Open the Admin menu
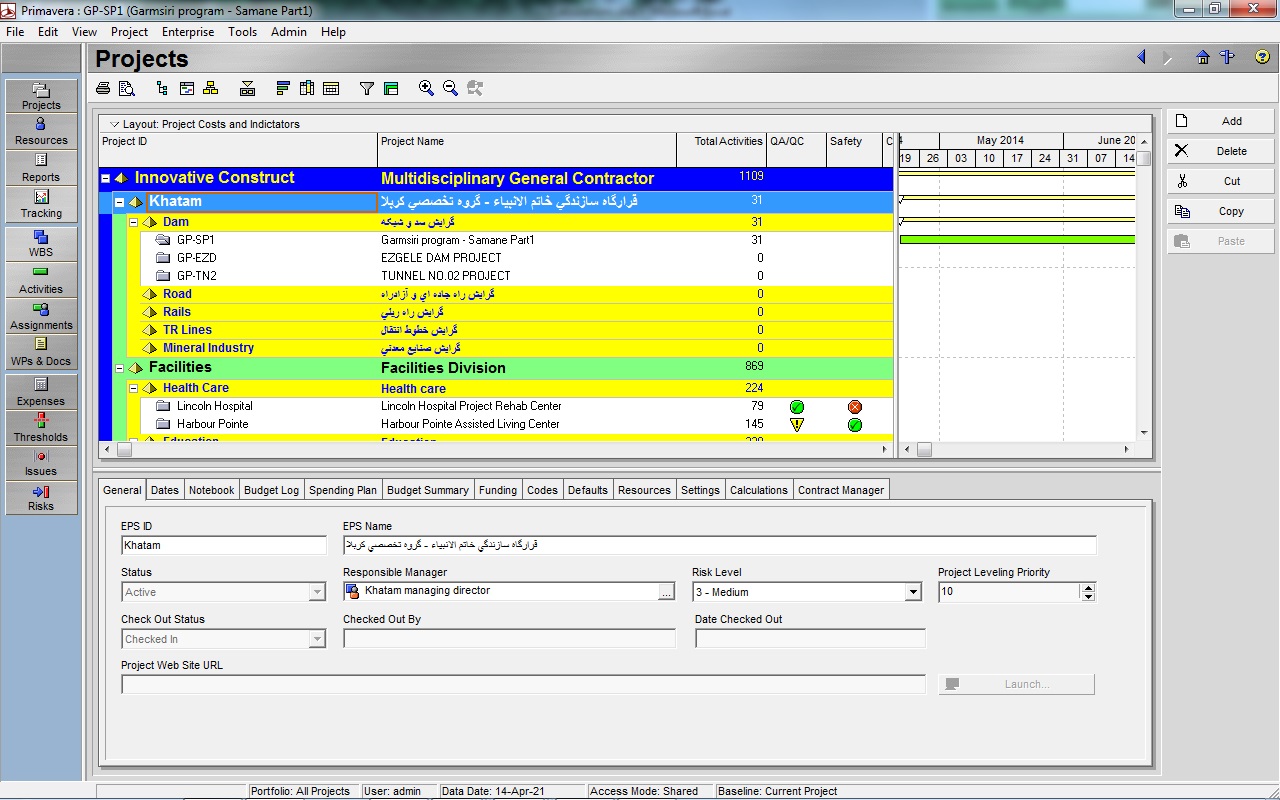 tap(289, 32)
